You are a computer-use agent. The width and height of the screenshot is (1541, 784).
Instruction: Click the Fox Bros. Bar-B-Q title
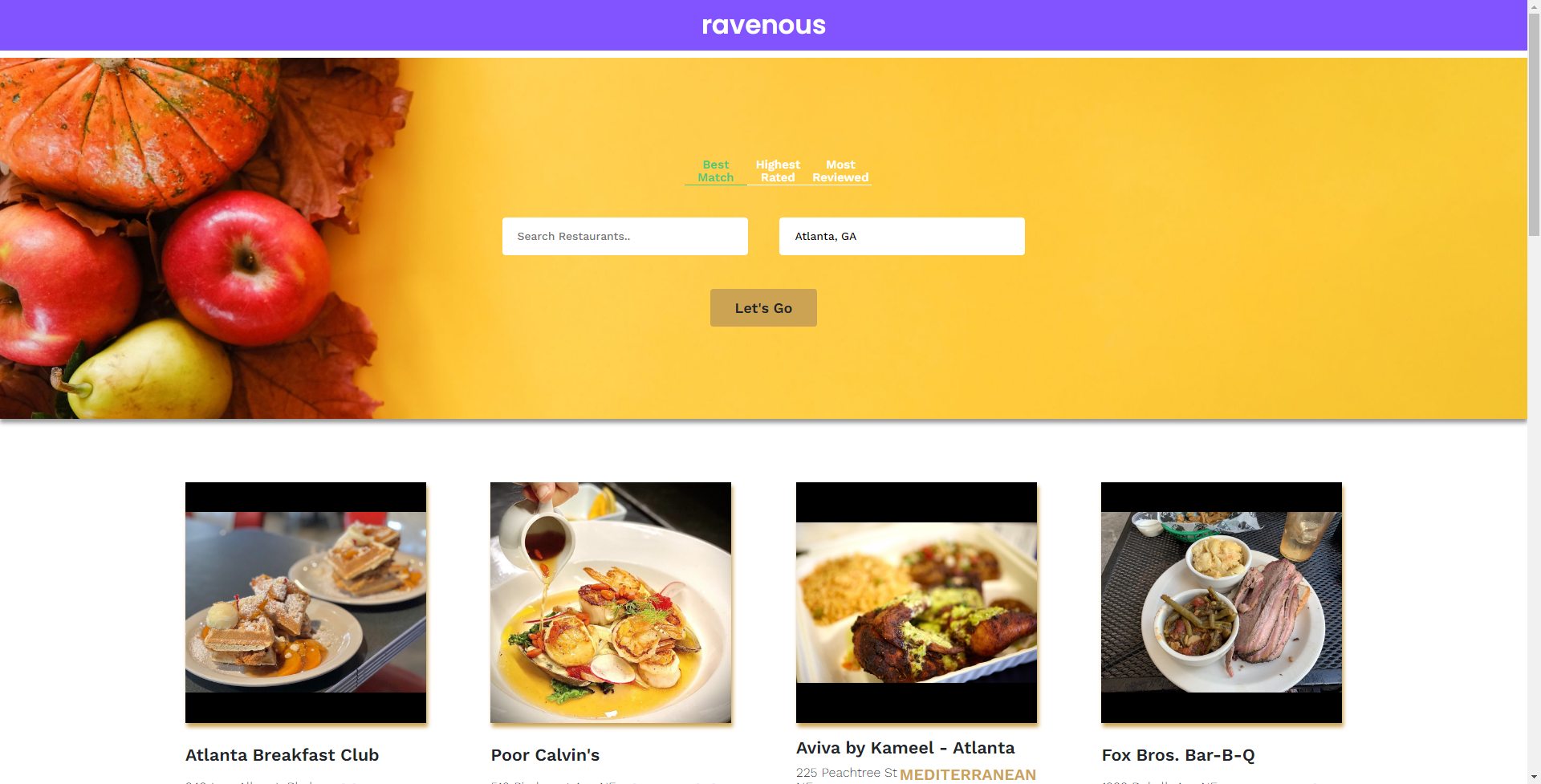tap(1178, 755)
